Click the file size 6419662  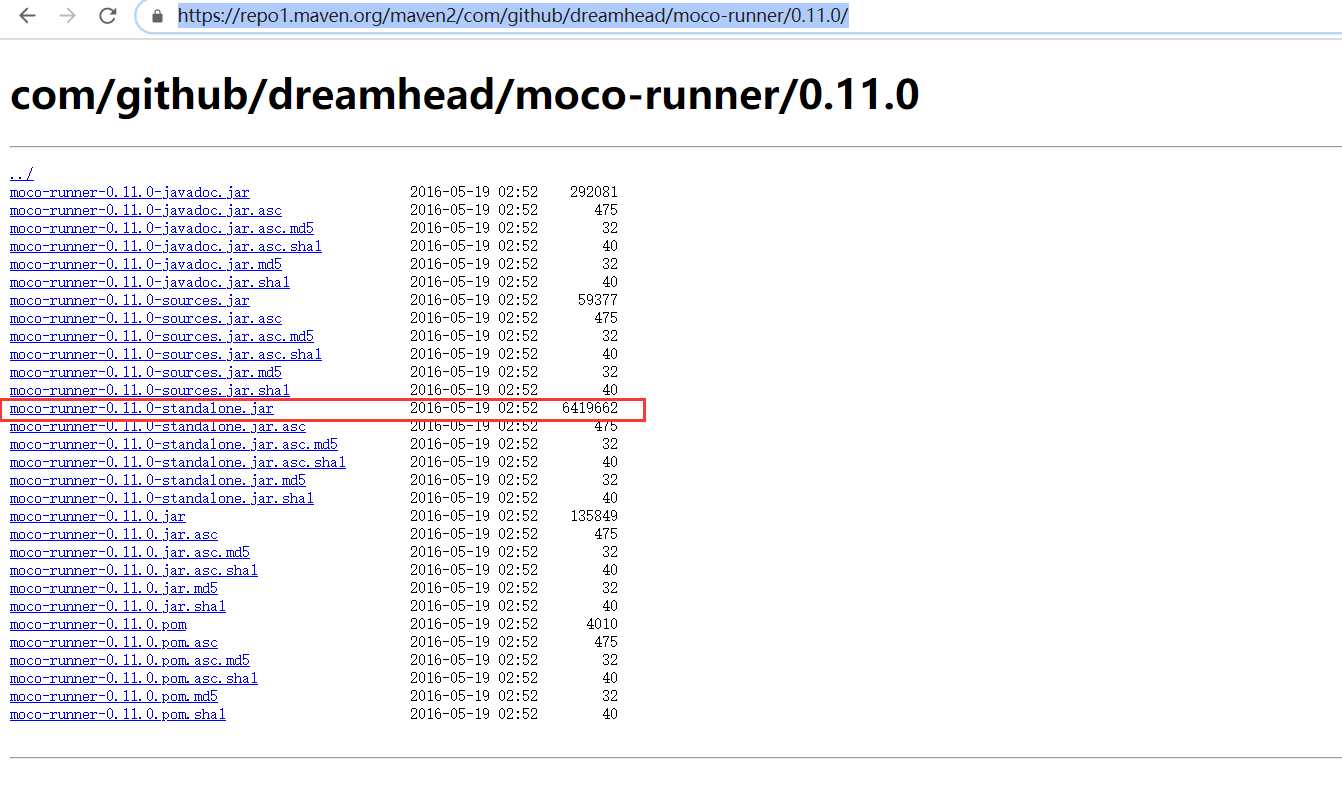pyautogui.click(x=590, y=408)
